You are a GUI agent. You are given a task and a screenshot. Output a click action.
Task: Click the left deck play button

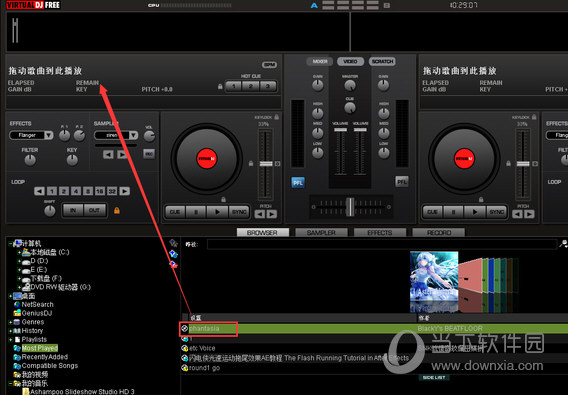(217, 212)
